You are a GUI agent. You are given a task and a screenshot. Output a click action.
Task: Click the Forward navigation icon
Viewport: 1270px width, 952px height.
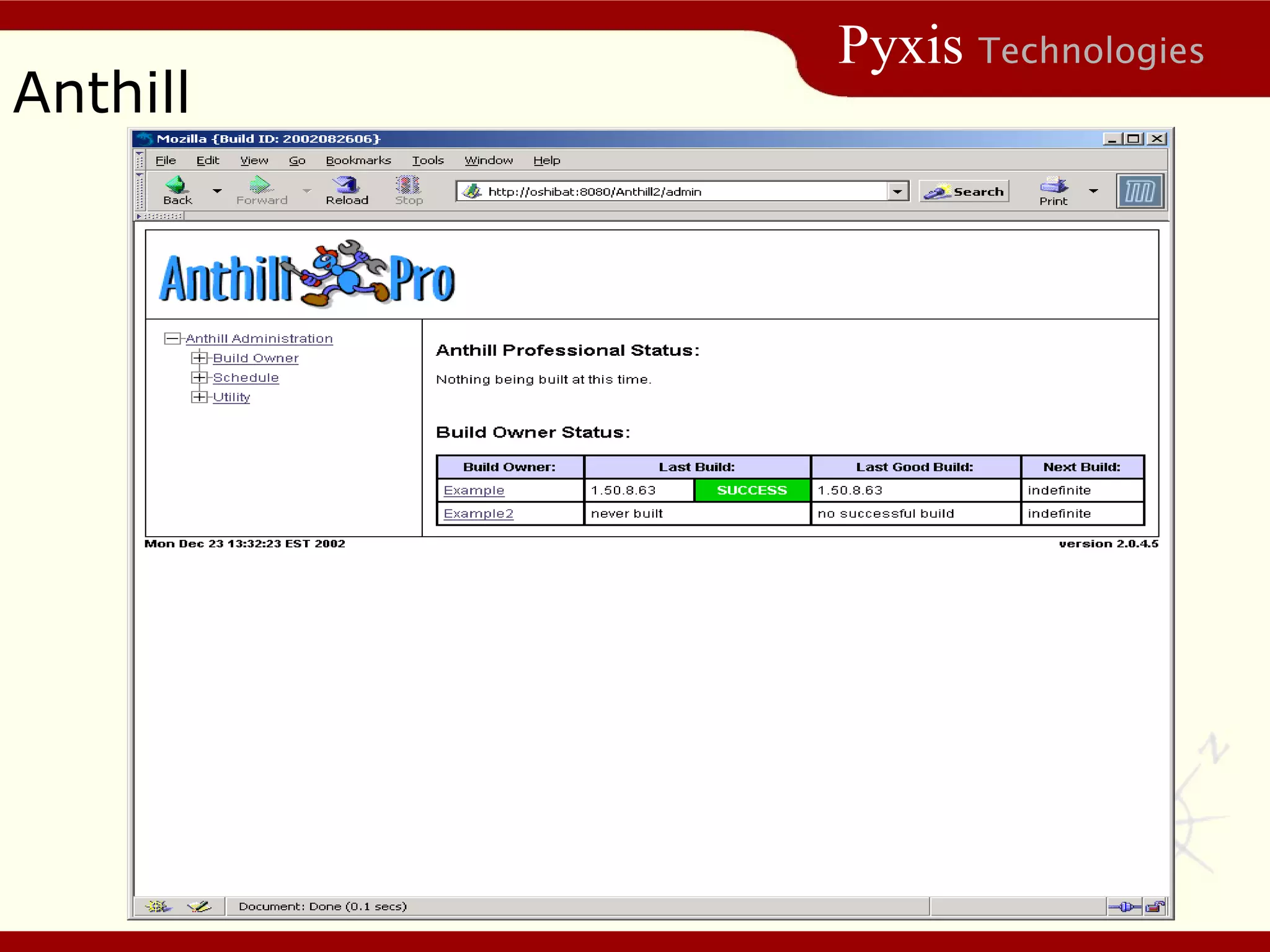[x=260, y=185]
